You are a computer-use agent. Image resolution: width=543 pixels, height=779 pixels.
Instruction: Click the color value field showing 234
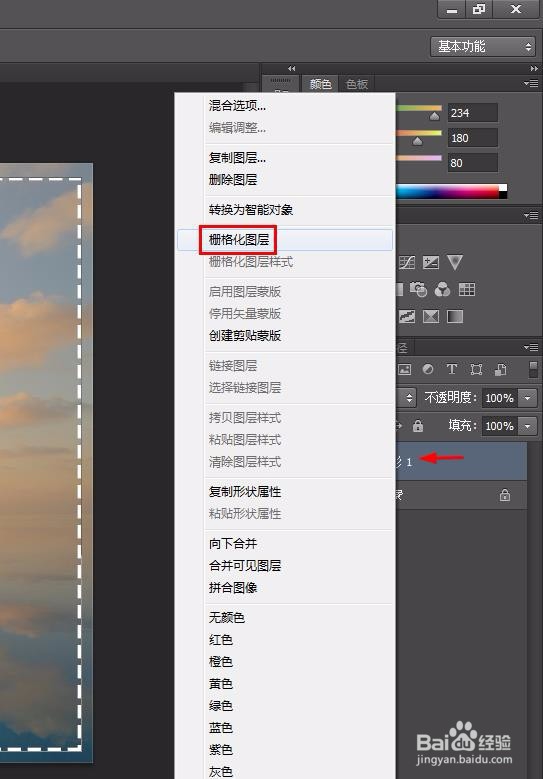click(472, 113)
